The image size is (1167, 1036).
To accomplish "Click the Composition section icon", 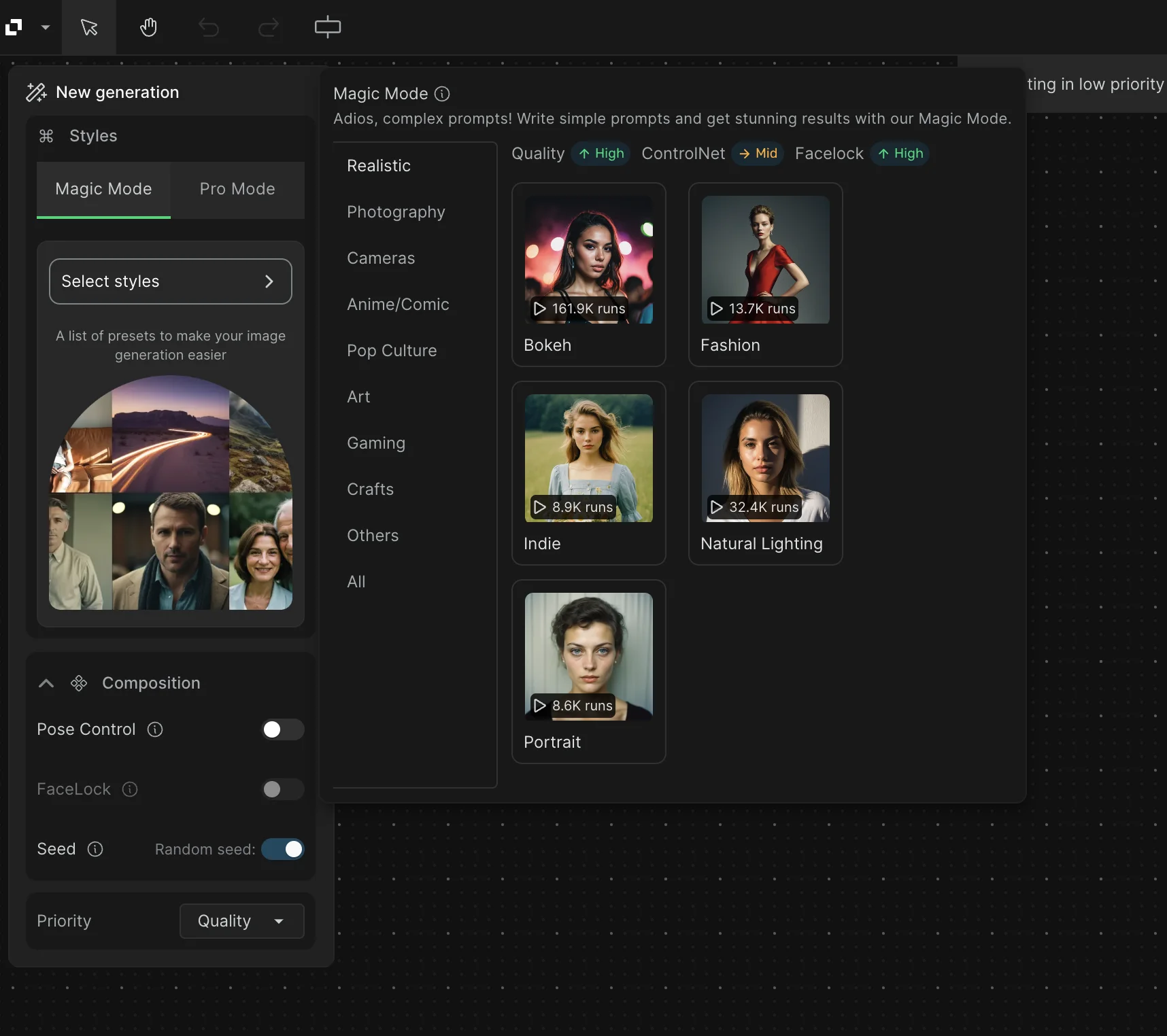I will (79, 683).
